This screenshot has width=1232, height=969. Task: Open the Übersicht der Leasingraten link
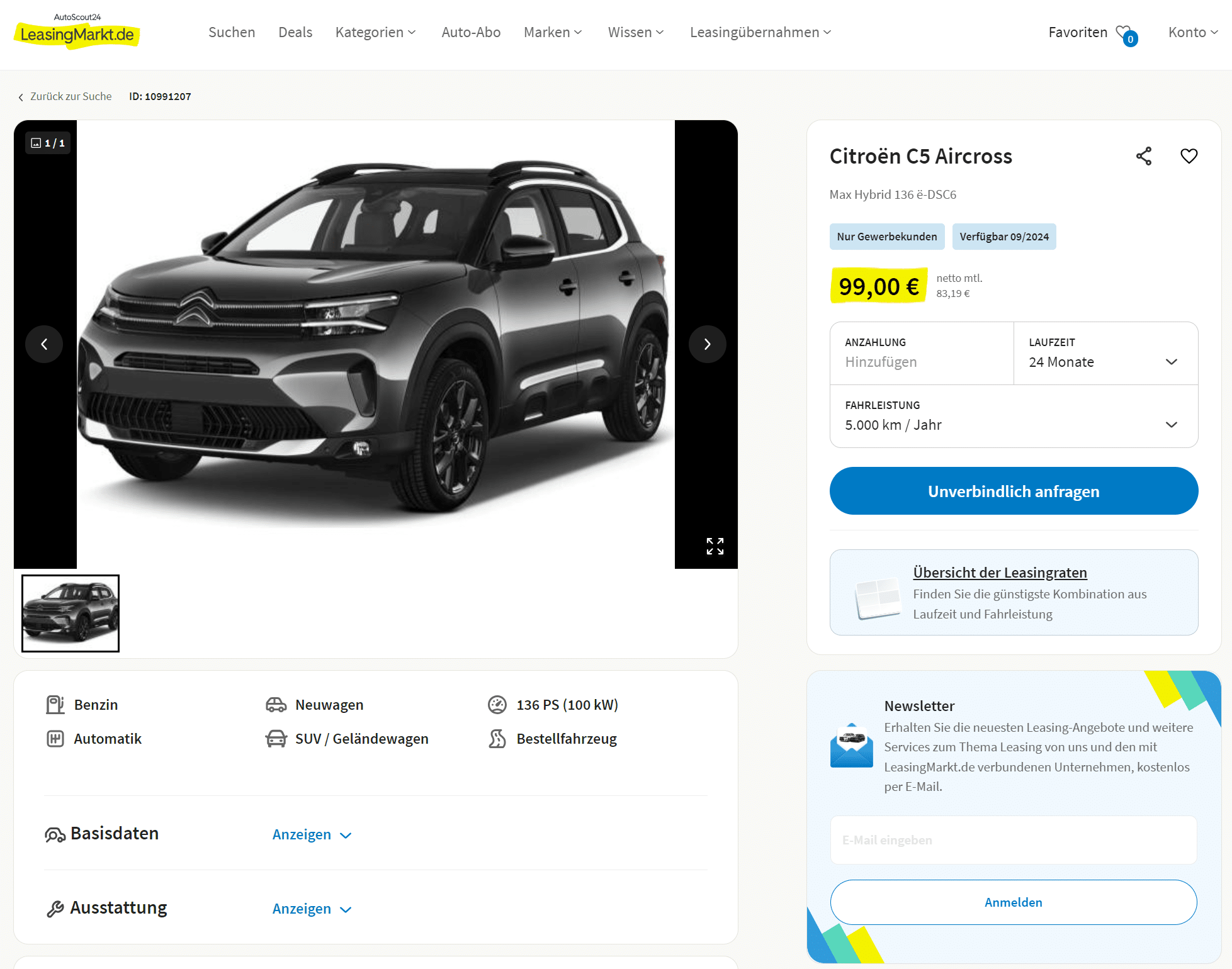(x=1000, y=573)
